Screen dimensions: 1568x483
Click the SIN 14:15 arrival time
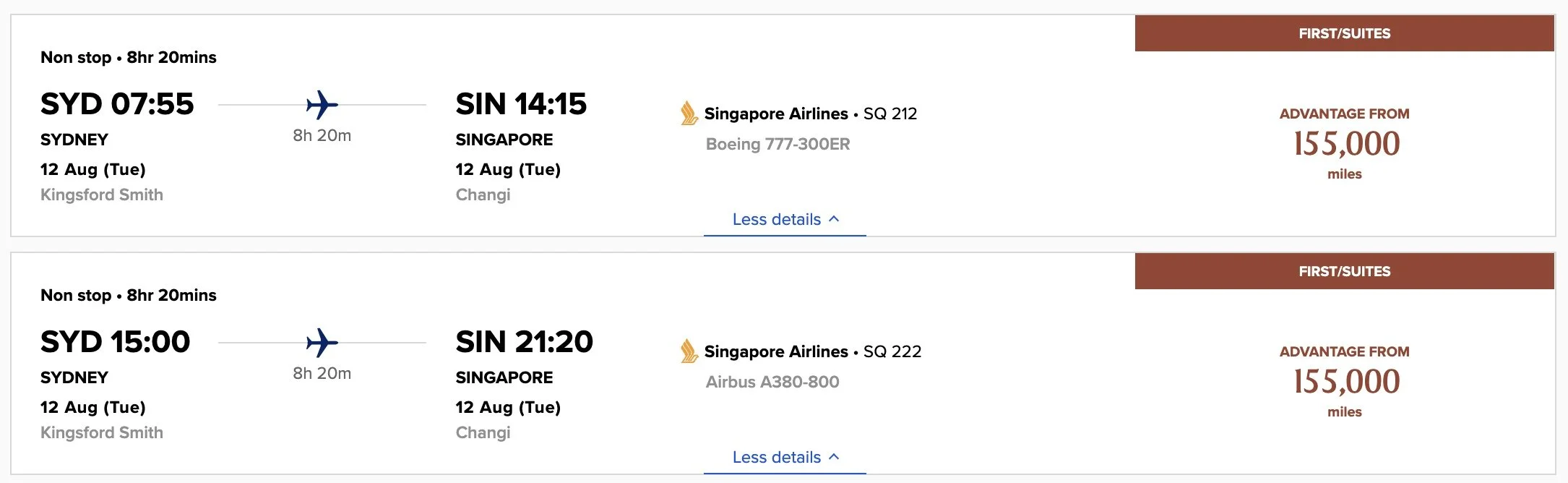point(521,104)
